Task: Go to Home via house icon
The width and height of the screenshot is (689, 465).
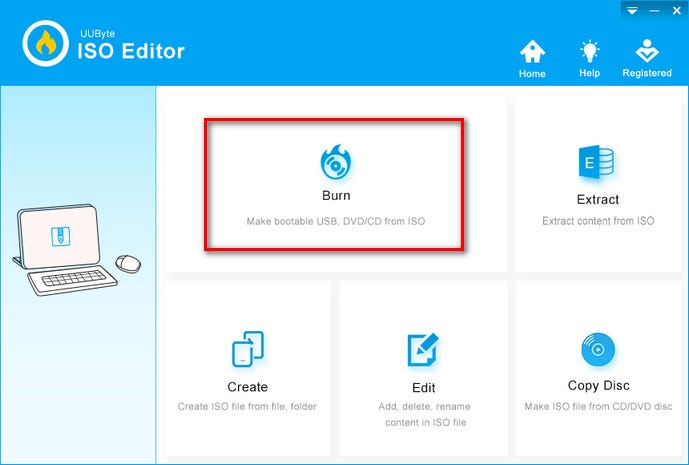Action: coord(532,52)
